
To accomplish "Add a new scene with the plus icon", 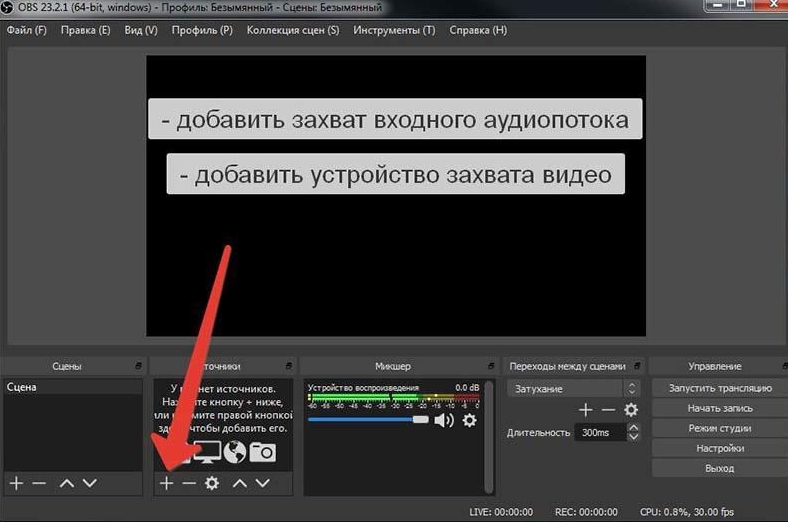I will (16, 483).
